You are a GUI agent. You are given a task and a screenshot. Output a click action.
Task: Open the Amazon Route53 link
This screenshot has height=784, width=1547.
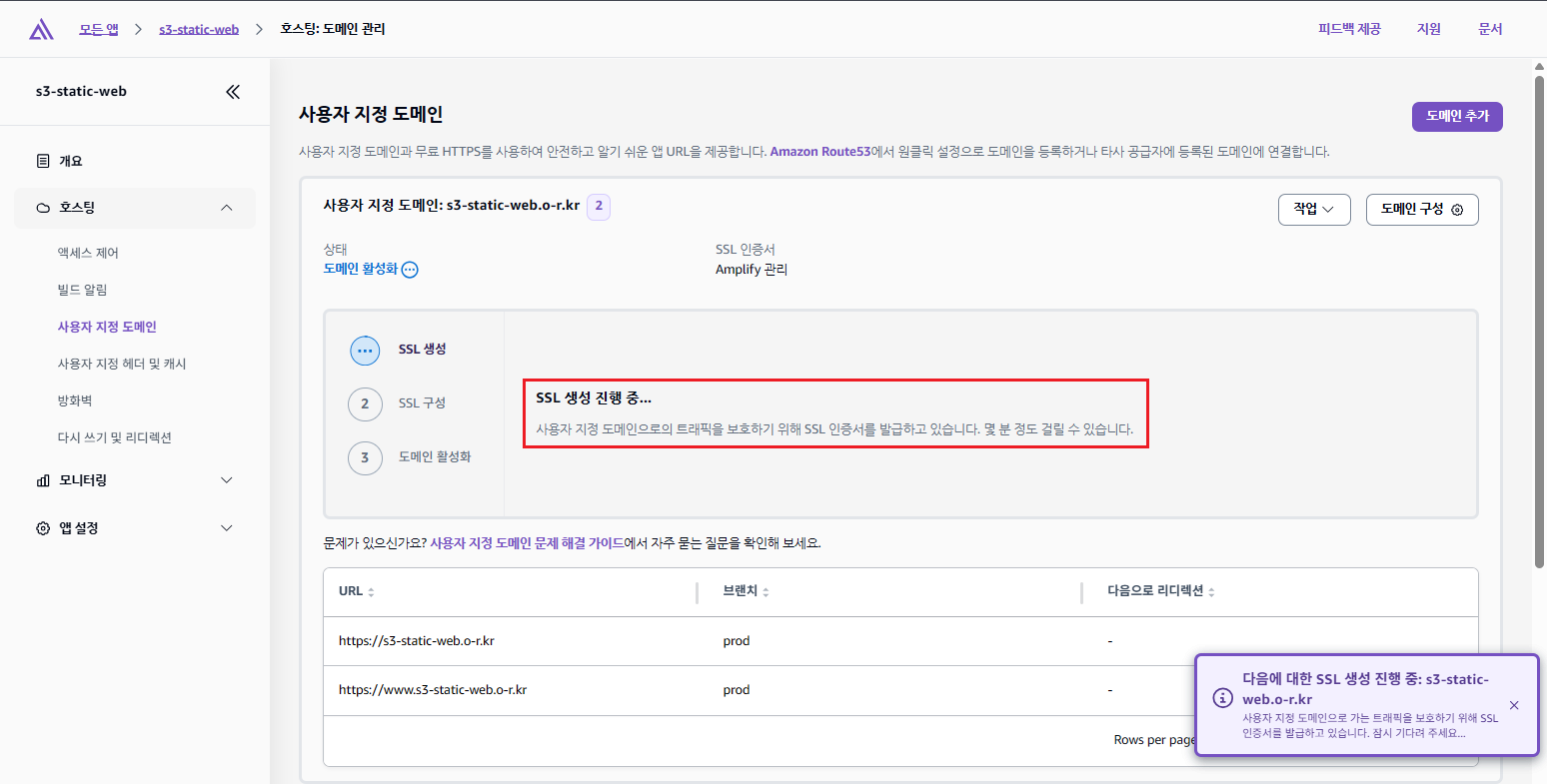[819, 152]
